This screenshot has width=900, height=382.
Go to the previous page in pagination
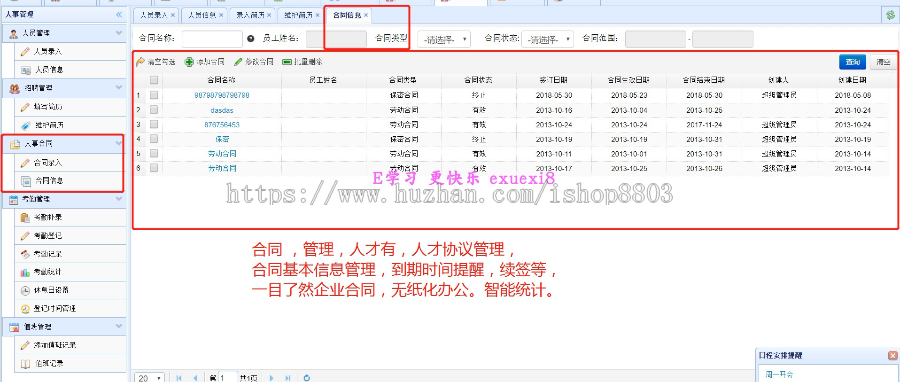195,378
